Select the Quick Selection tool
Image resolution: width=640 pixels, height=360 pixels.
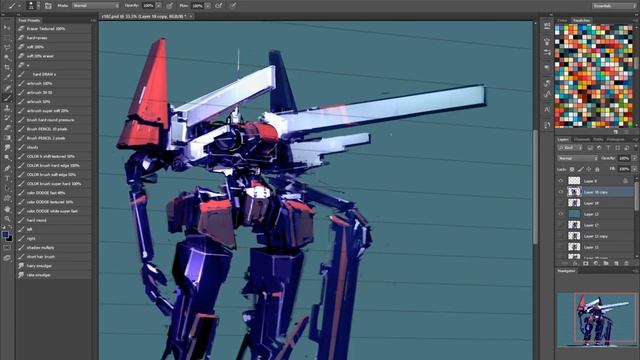tap(7, 58)
